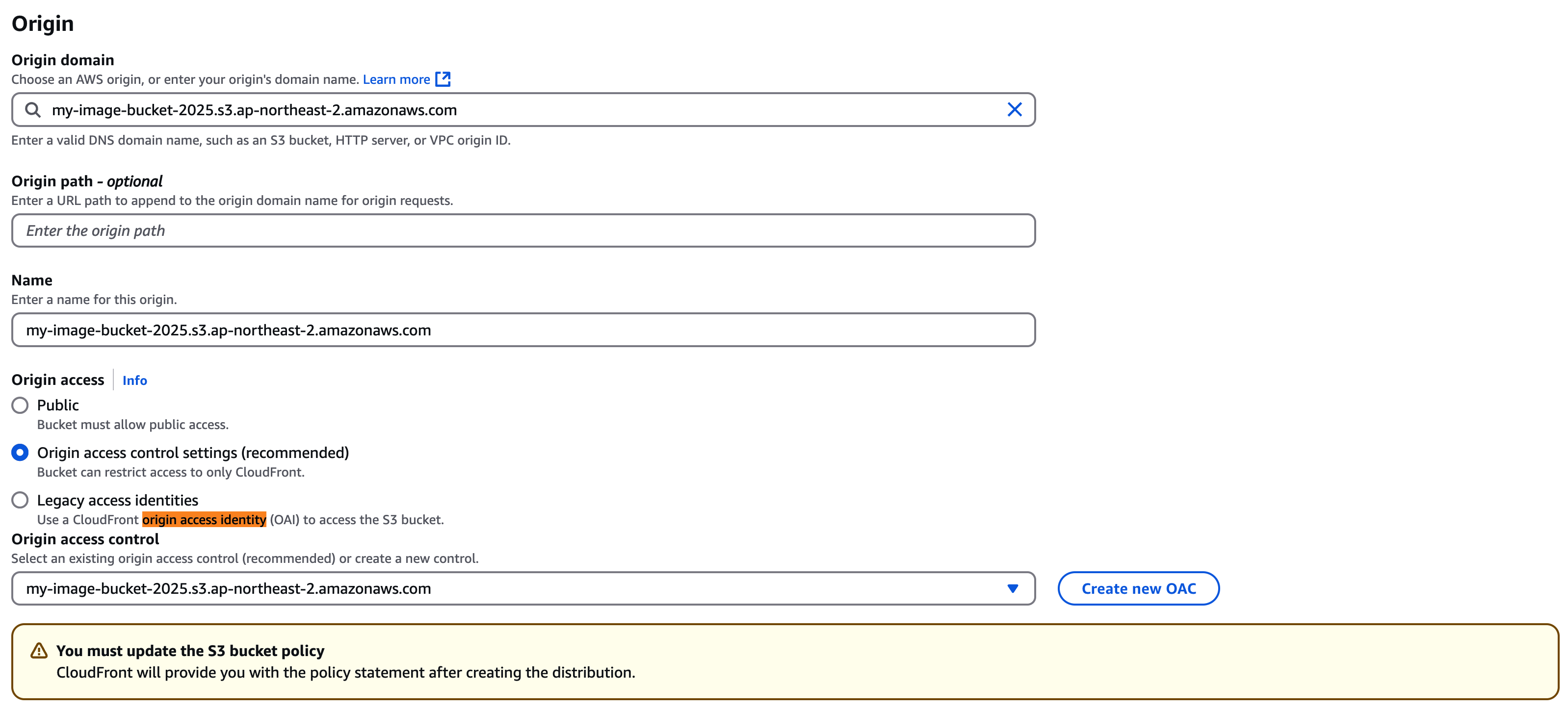Open the Origin access Info link
The height and width of the screenshot is (710, 1568).
pyautogui.click(x=134, y=380)
